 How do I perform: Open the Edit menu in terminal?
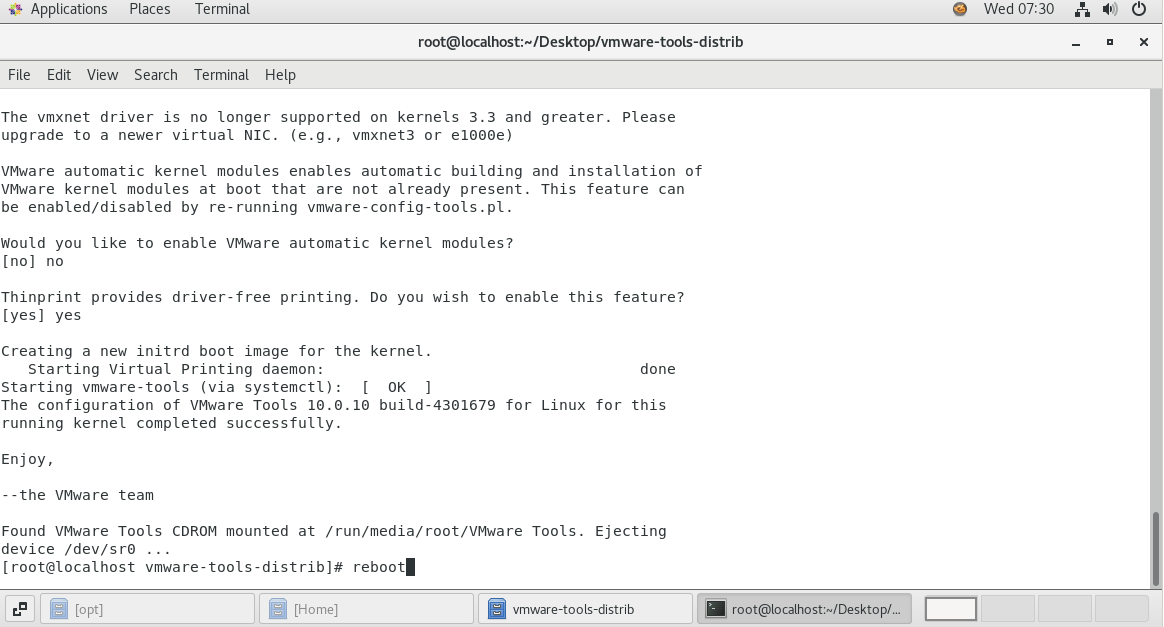pos(59,75)
